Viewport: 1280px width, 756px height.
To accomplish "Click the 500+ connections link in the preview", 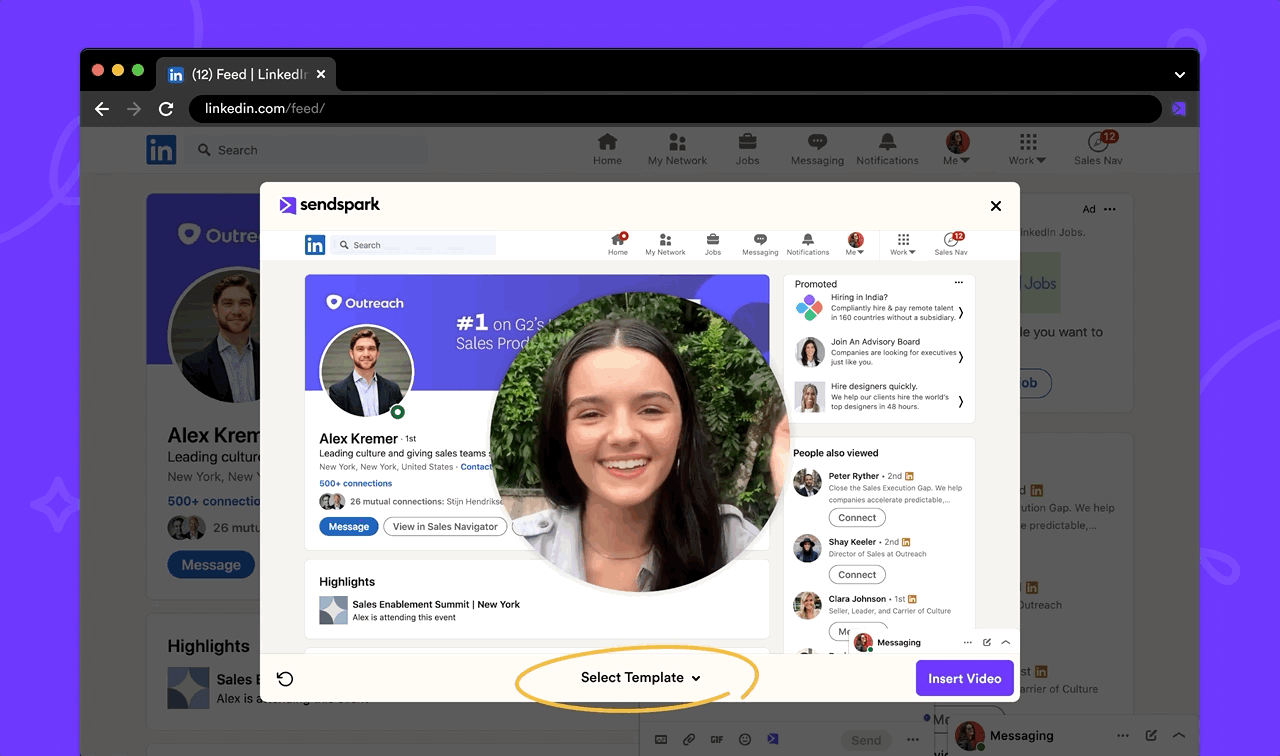I will click(355, 484).
